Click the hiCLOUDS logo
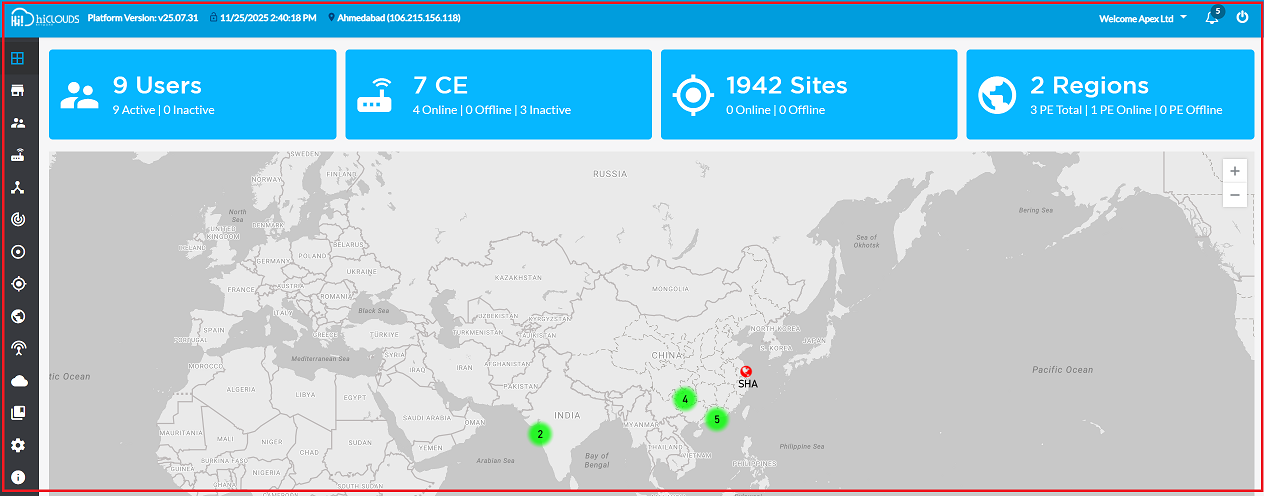This screenshot has width=1264, height=496. pos(45,18)
